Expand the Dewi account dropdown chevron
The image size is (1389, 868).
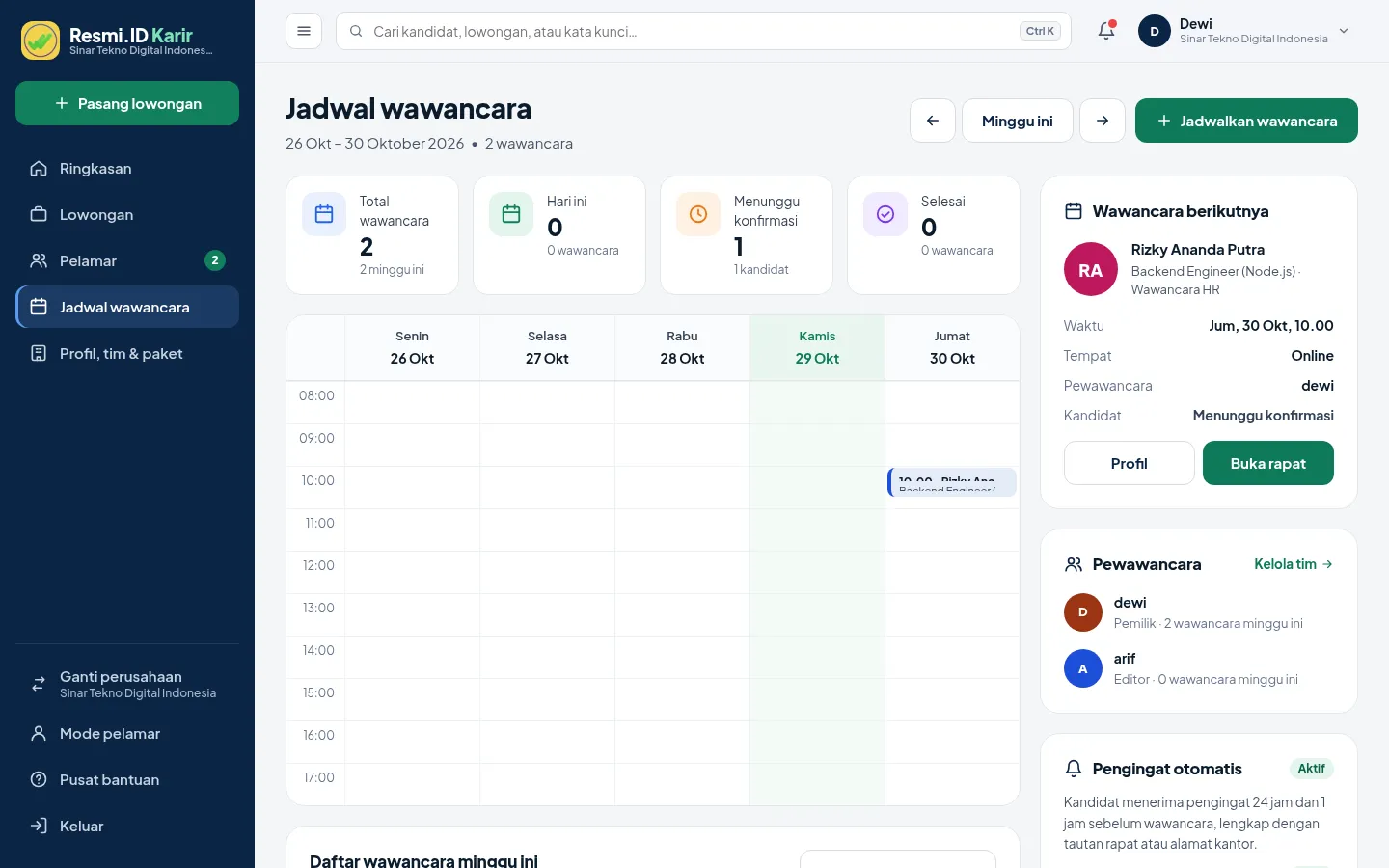(1344, 31)
